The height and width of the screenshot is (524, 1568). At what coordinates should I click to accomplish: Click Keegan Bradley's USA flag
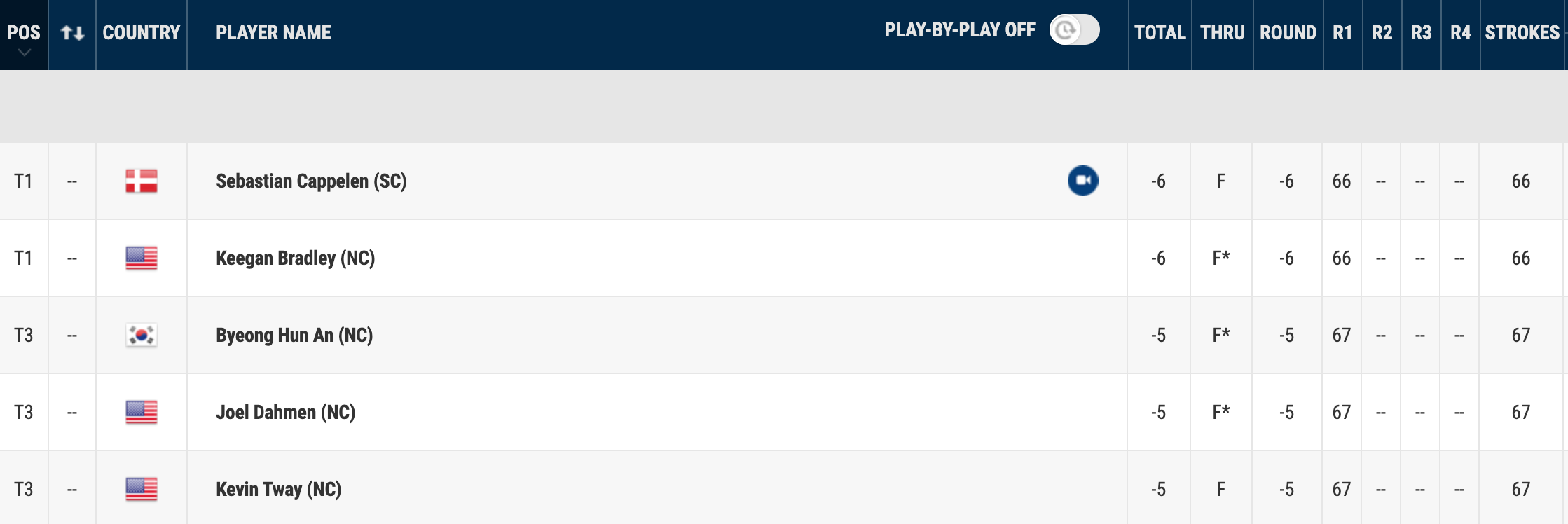(x=142, y=258)
